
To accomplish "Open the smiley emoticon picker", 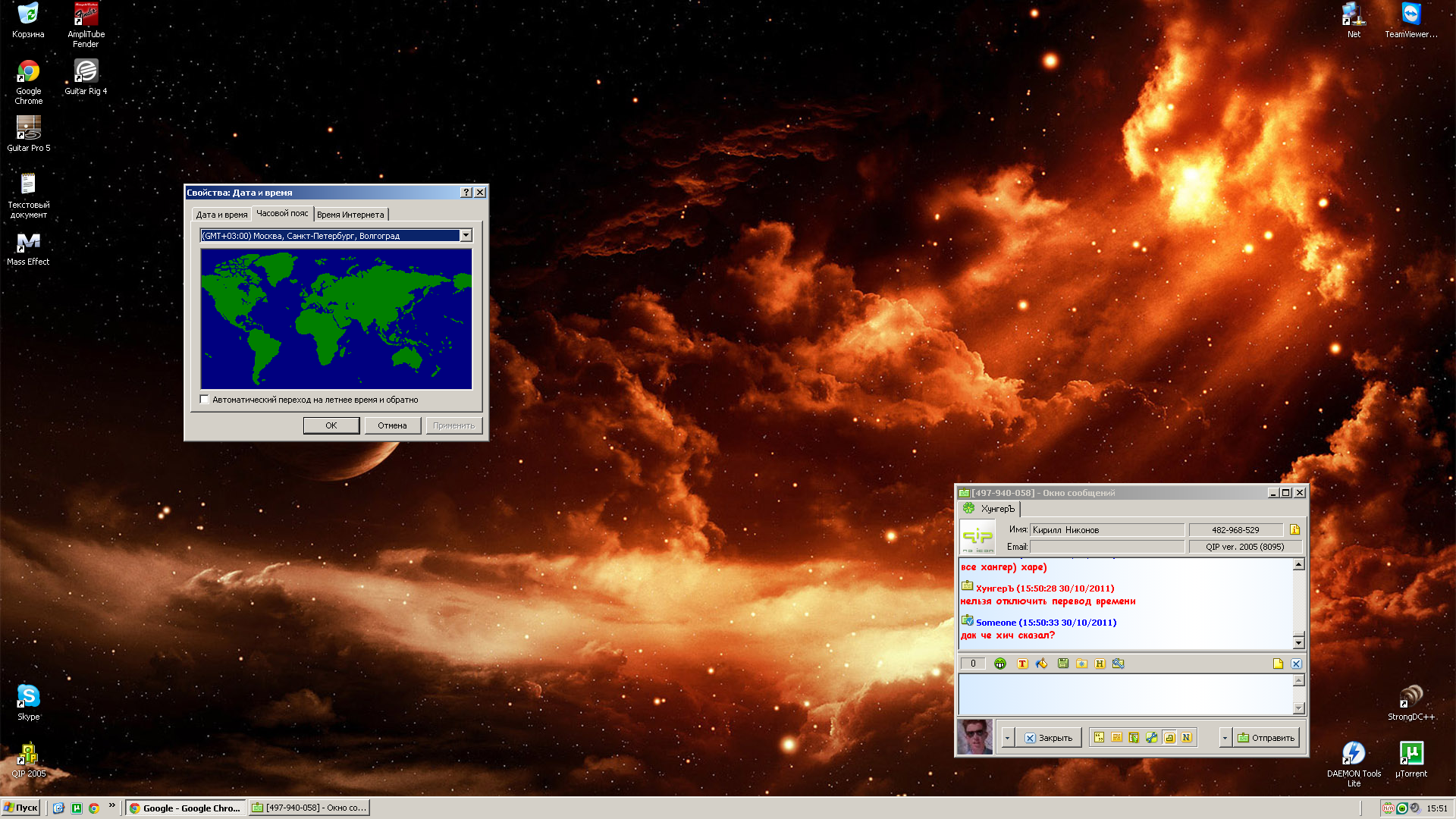I will (1000, 664).
